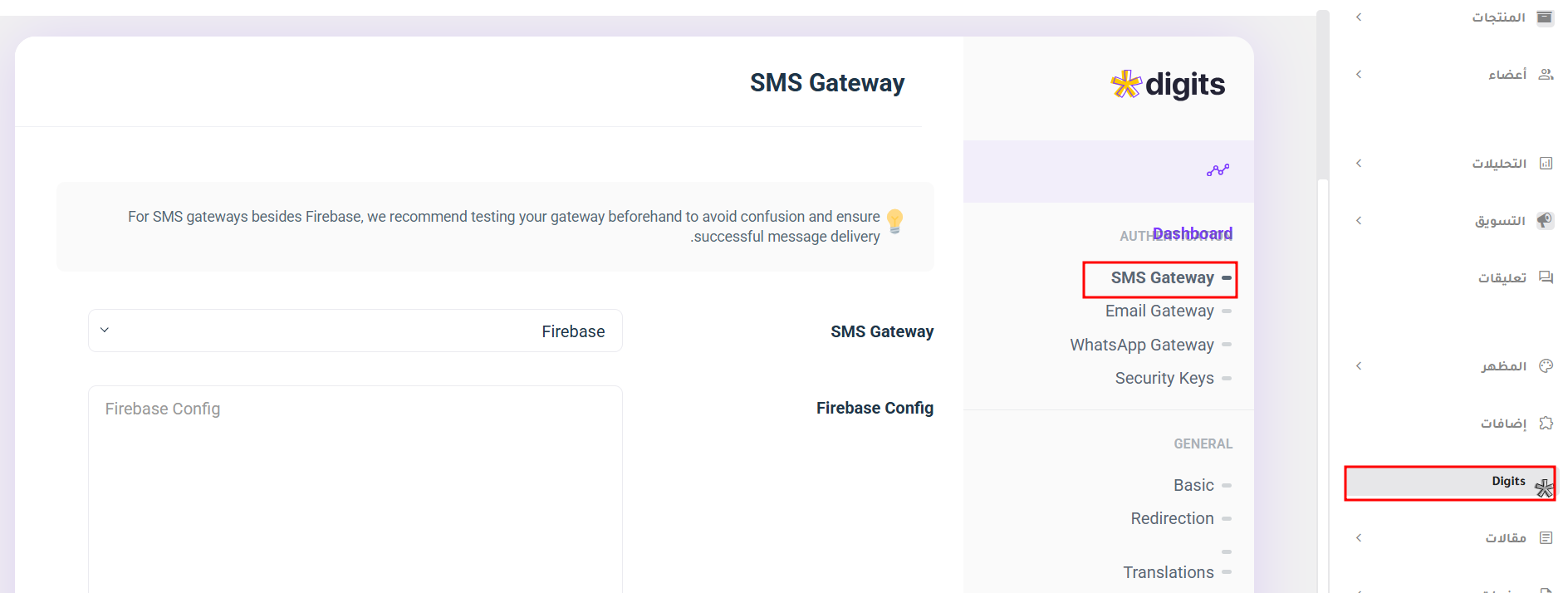Open Email Gateway settings section
The image size is (1568, 593).
pos(1159,311)
